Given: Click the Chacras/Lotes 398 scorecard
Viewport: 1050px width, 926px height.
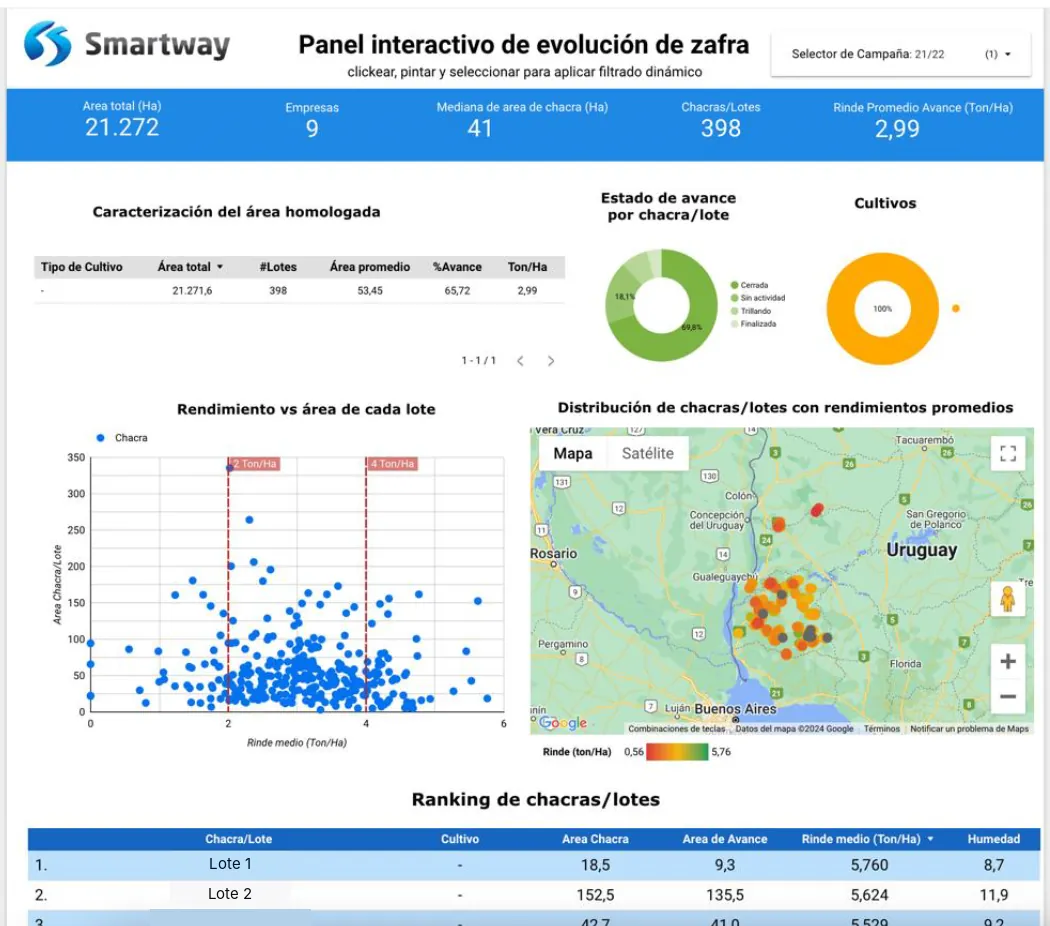Looking at the screenshot, I should tap(721, 121).
